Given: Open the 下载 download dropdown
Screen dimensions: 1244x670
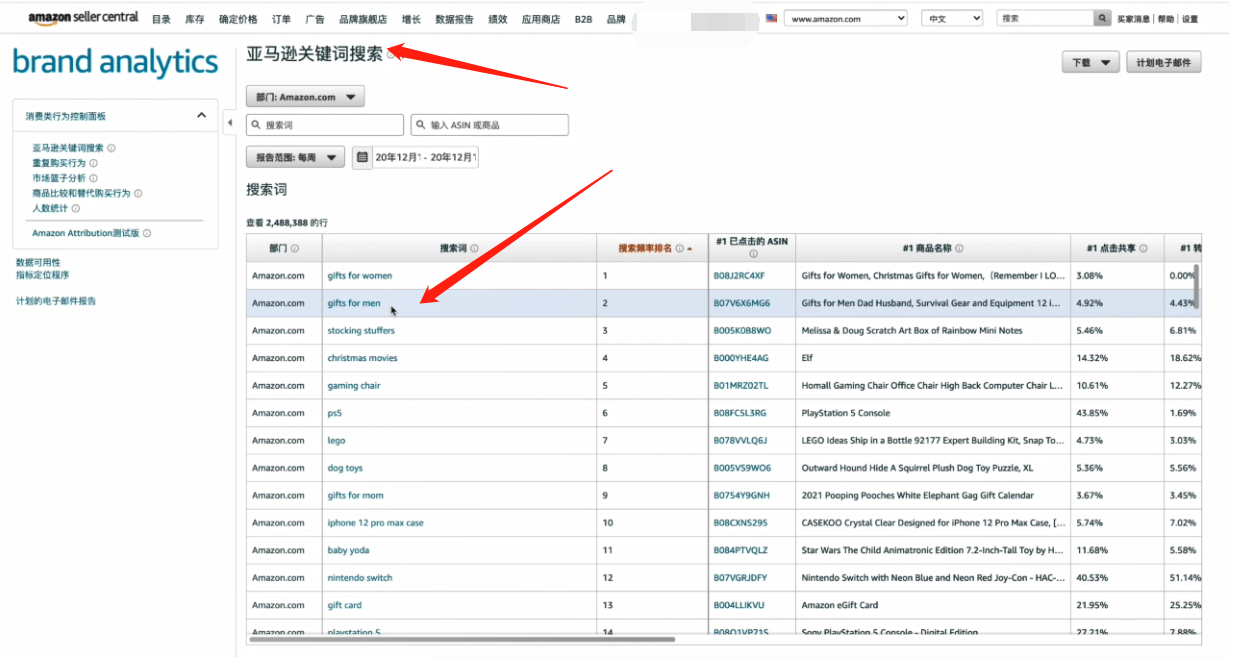Looking at the screenshot, I should (x=1090, y=62).
